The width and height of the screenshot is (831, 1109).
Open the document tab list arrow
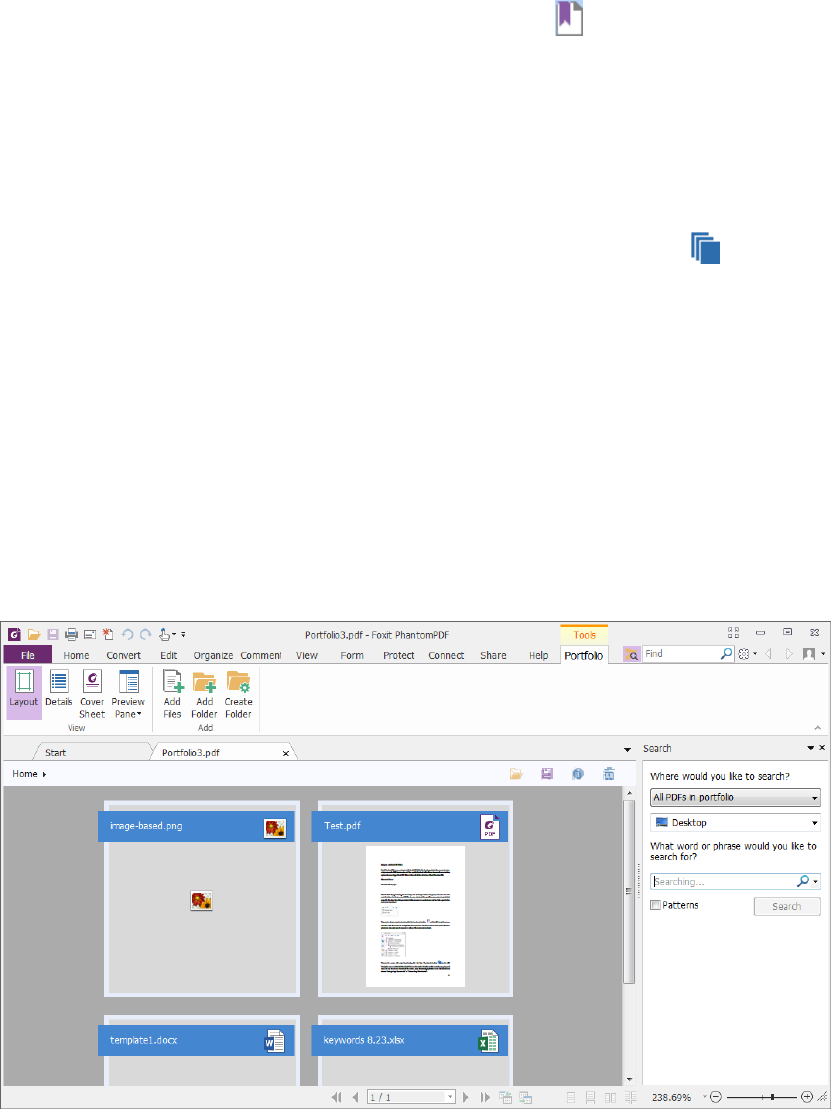click(627, 750)
